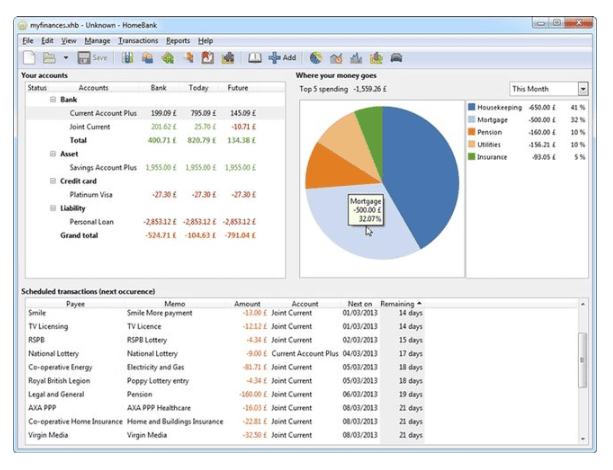Open the categories manager icon
613x470 pixels.
pos(168,58)
